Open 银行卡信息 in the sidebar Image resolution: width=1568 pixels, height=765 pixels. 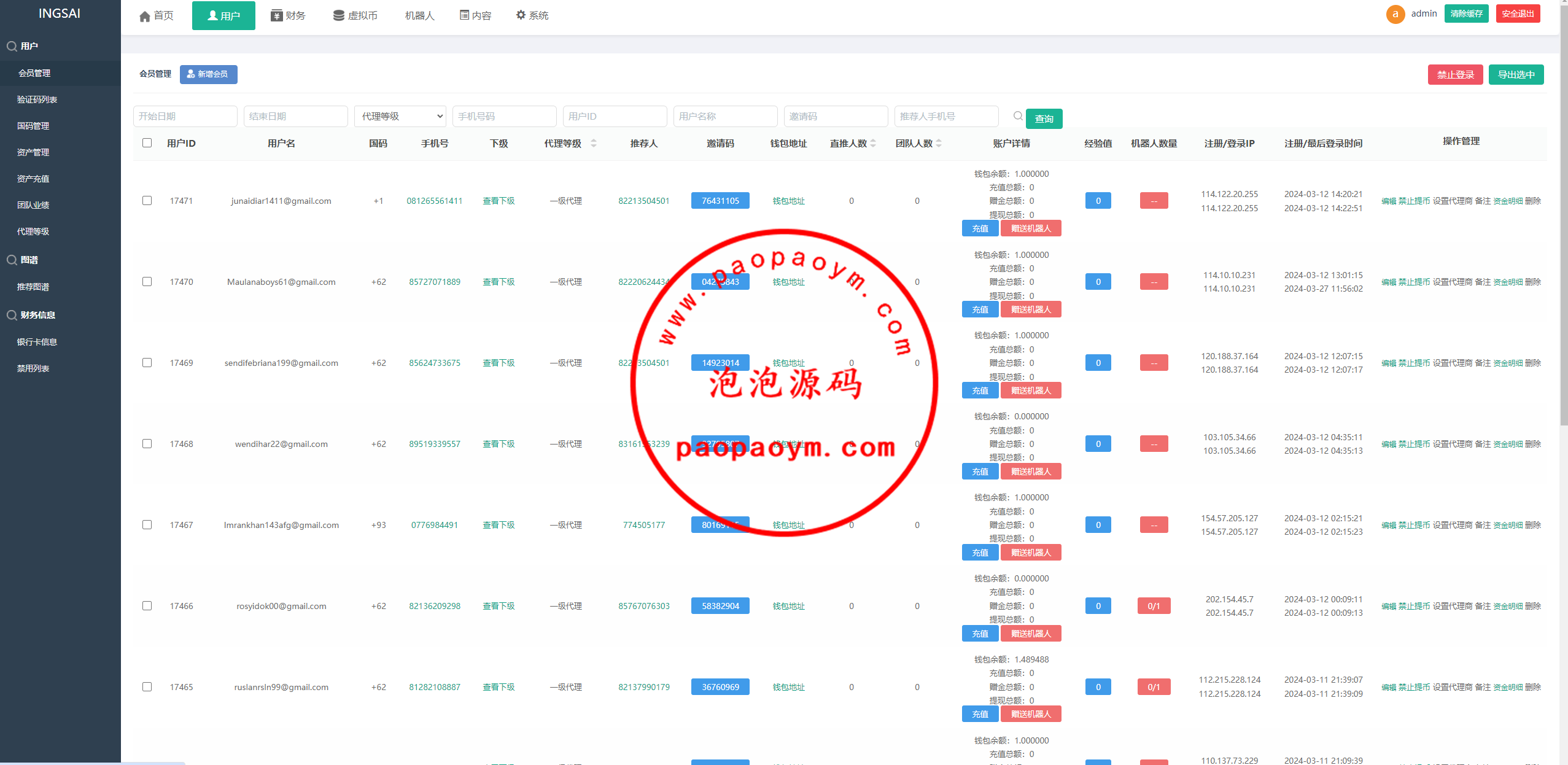pos(37,342)
